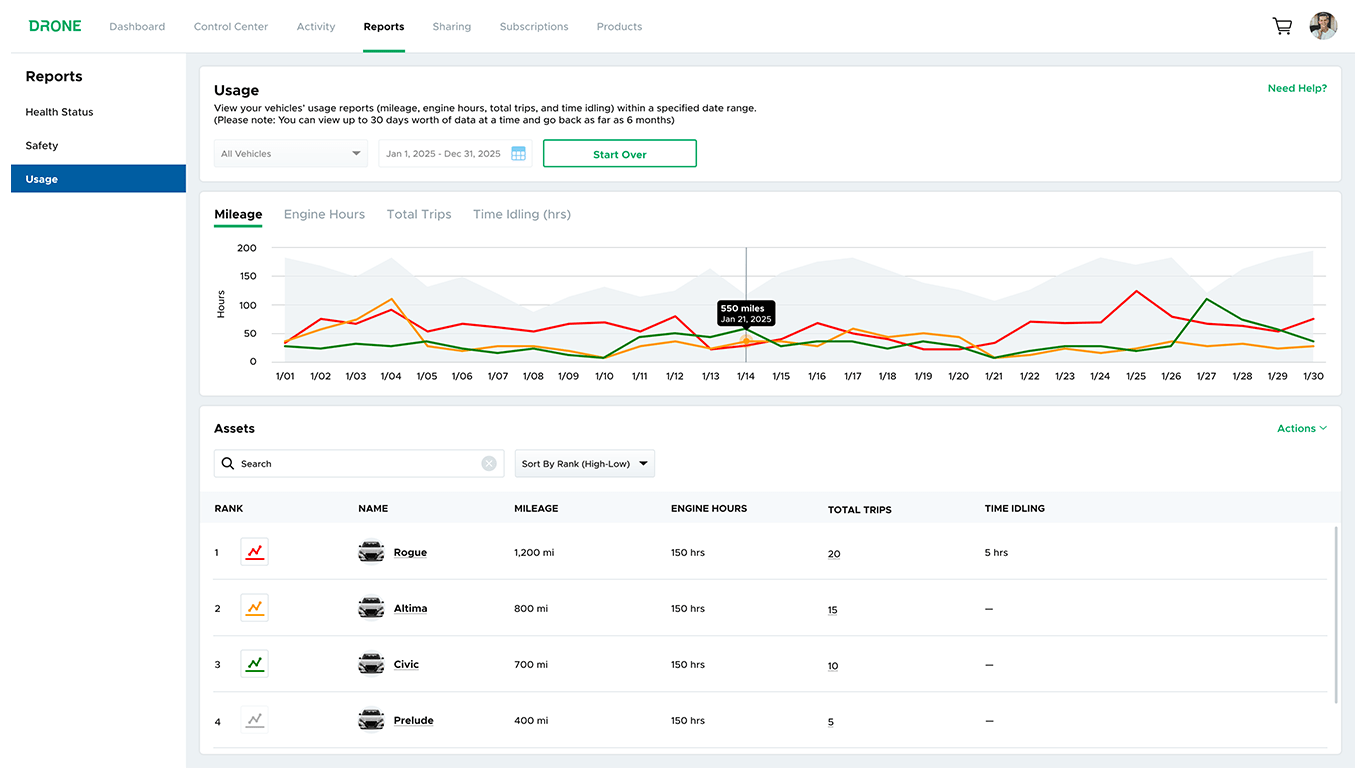Select Altima's orange trend sparkline icon
Screen dimensions: 1366x768
[x=253, y=607]
